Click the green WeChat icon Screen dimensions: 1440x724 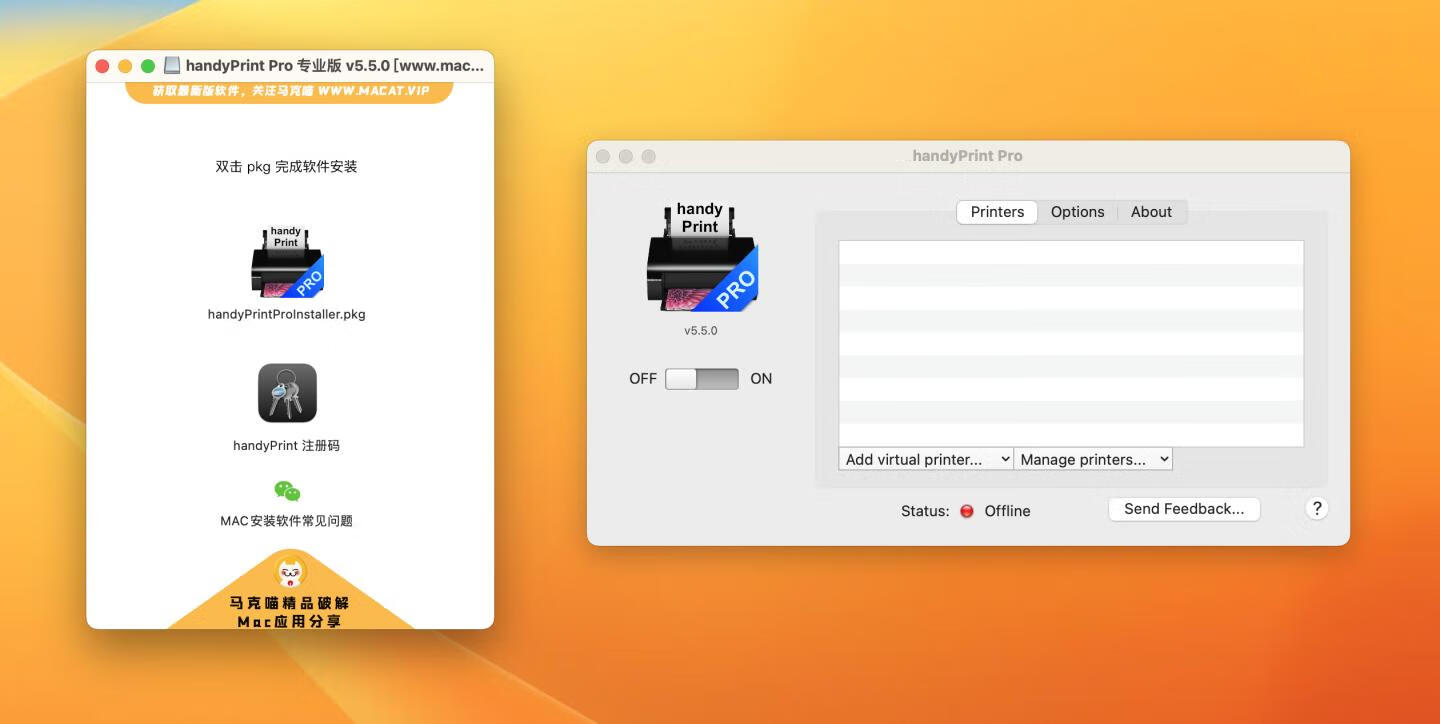287,491
